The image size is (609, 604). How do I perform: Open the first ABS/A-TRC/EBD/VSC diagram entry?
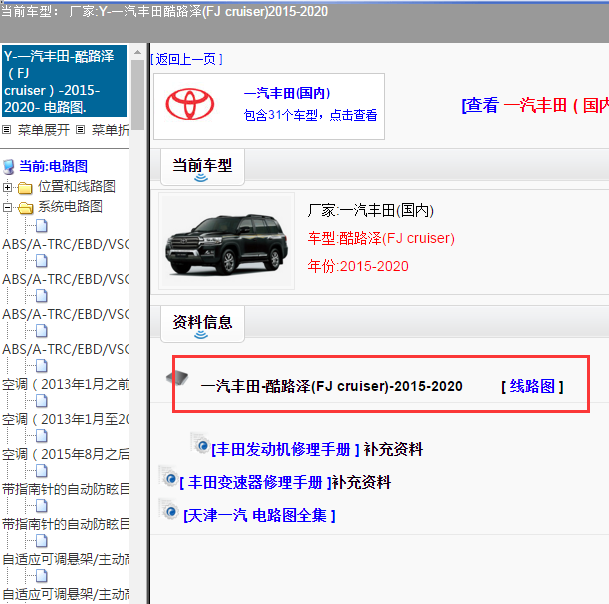pos(65,244)
